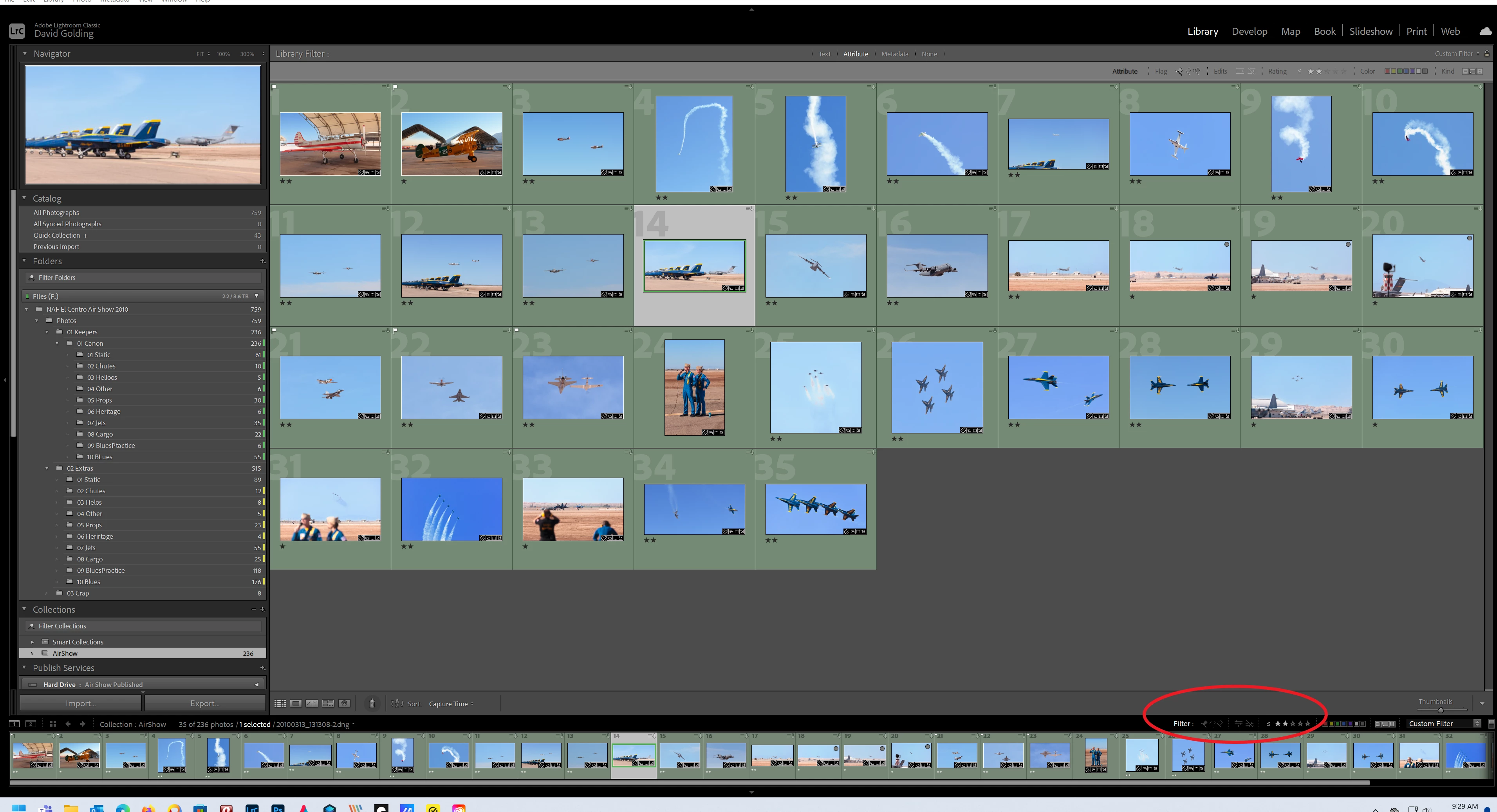Select the Metadata filter tab
Image resolution: width=1497 pixels, height=812 pixels.
pos(894,54)
